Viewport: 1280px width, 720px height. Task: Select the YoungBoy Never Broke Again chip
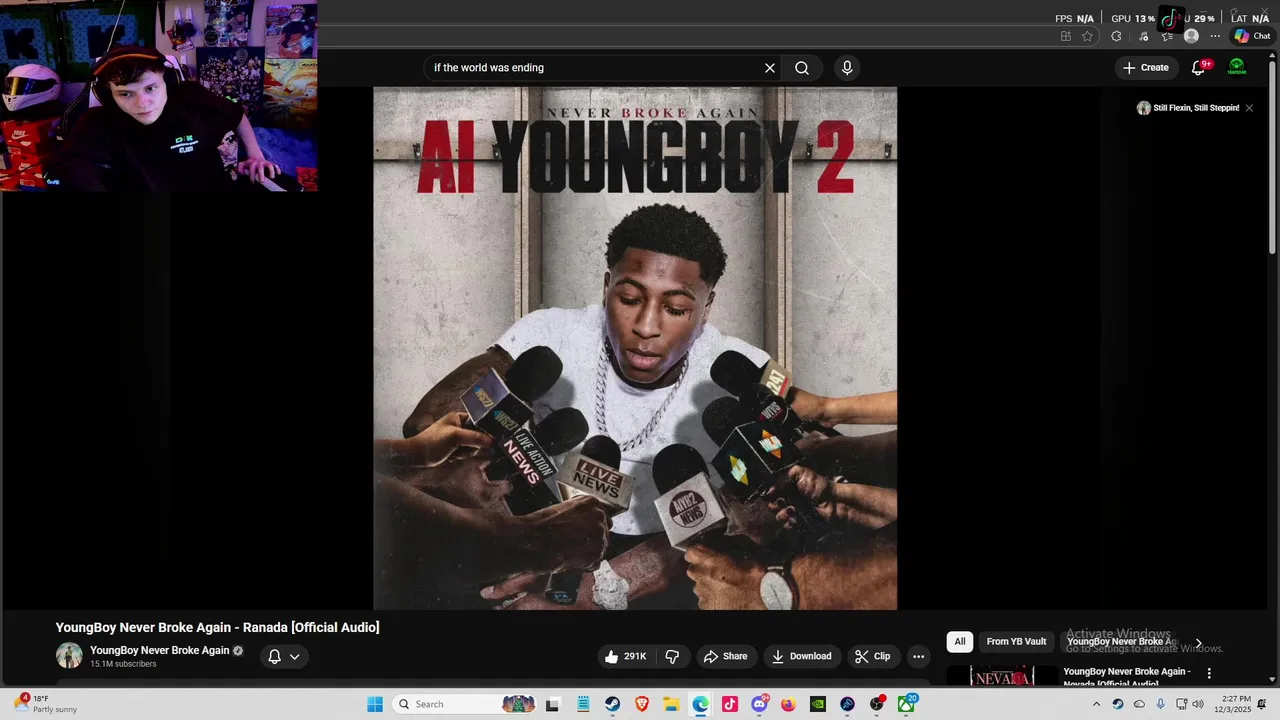point(1121,642)
